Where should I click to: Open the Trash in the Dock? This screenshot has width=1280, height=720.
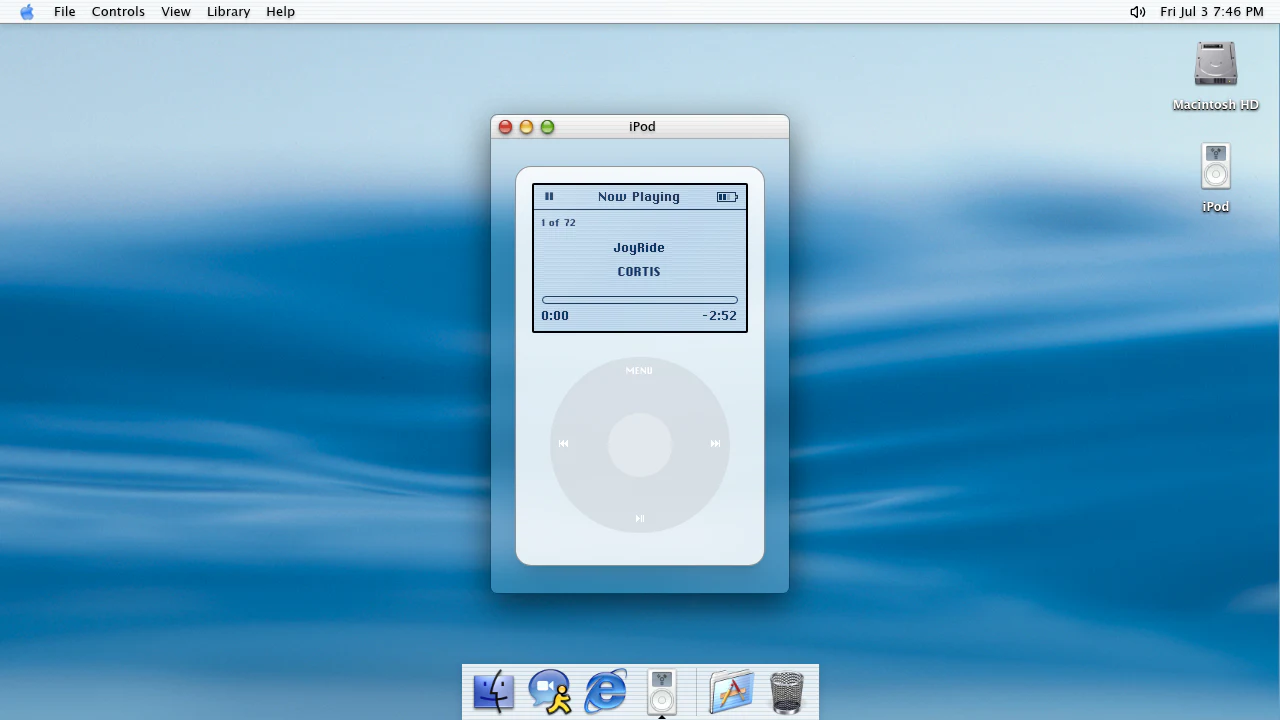(x=787, y=692)
